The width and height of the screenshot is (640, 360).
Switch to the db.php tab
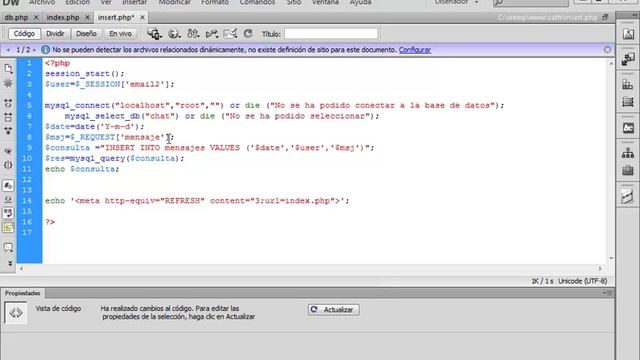pyautogui.click(x=16, y=18)
